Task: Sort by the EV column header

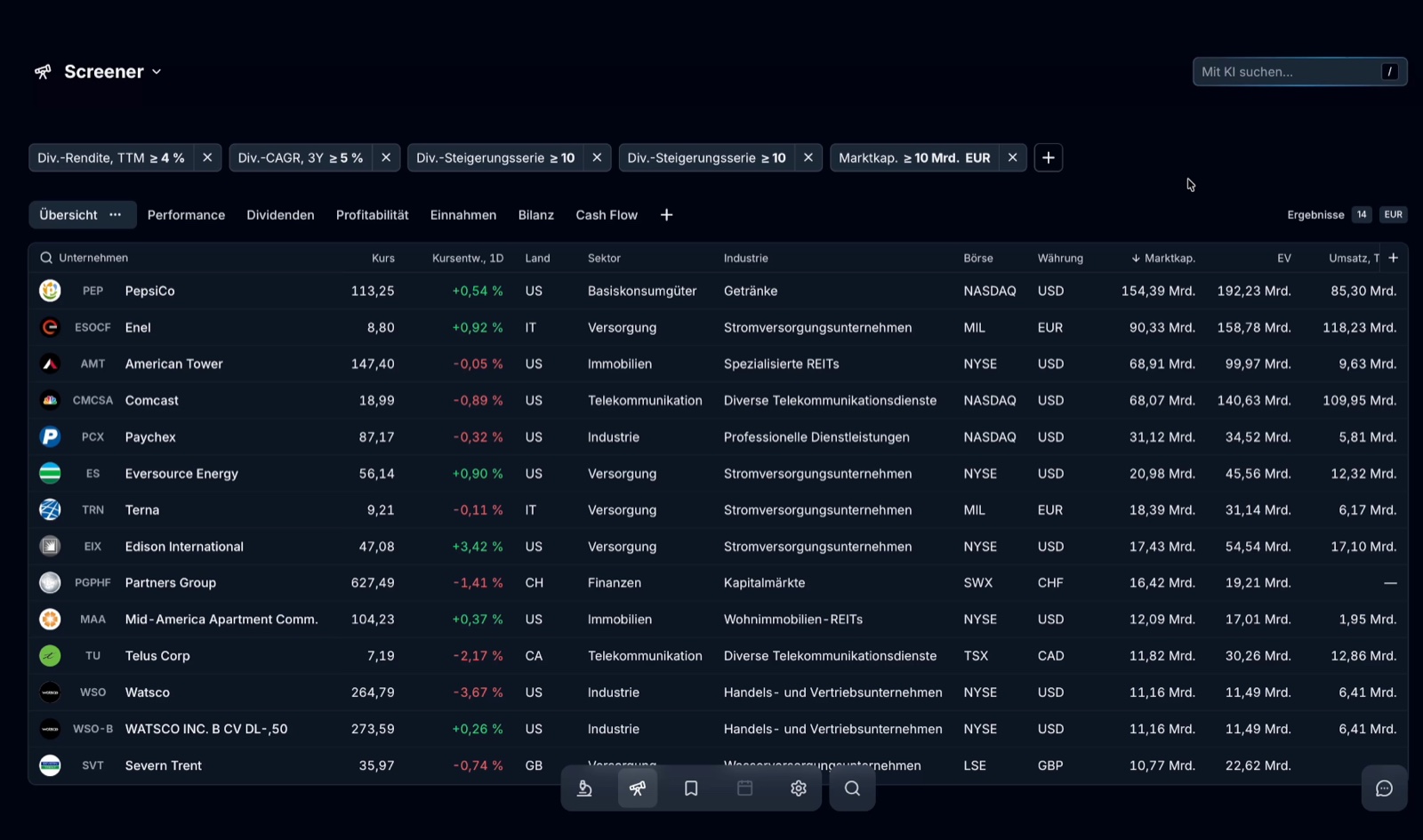Action: 1284,258
